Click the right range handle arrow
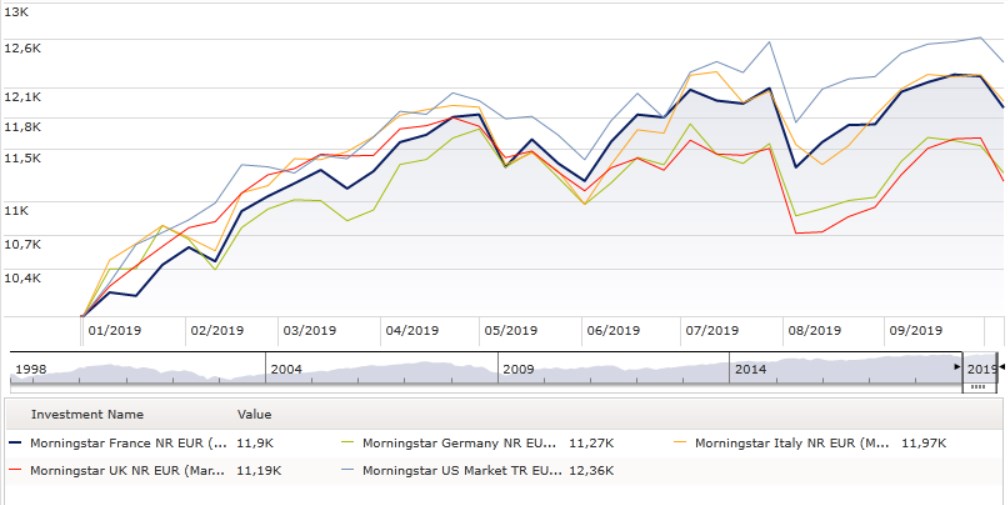Image resolution: width=1008 pixels, height=505 pixels. click(x=1002, y=369)
